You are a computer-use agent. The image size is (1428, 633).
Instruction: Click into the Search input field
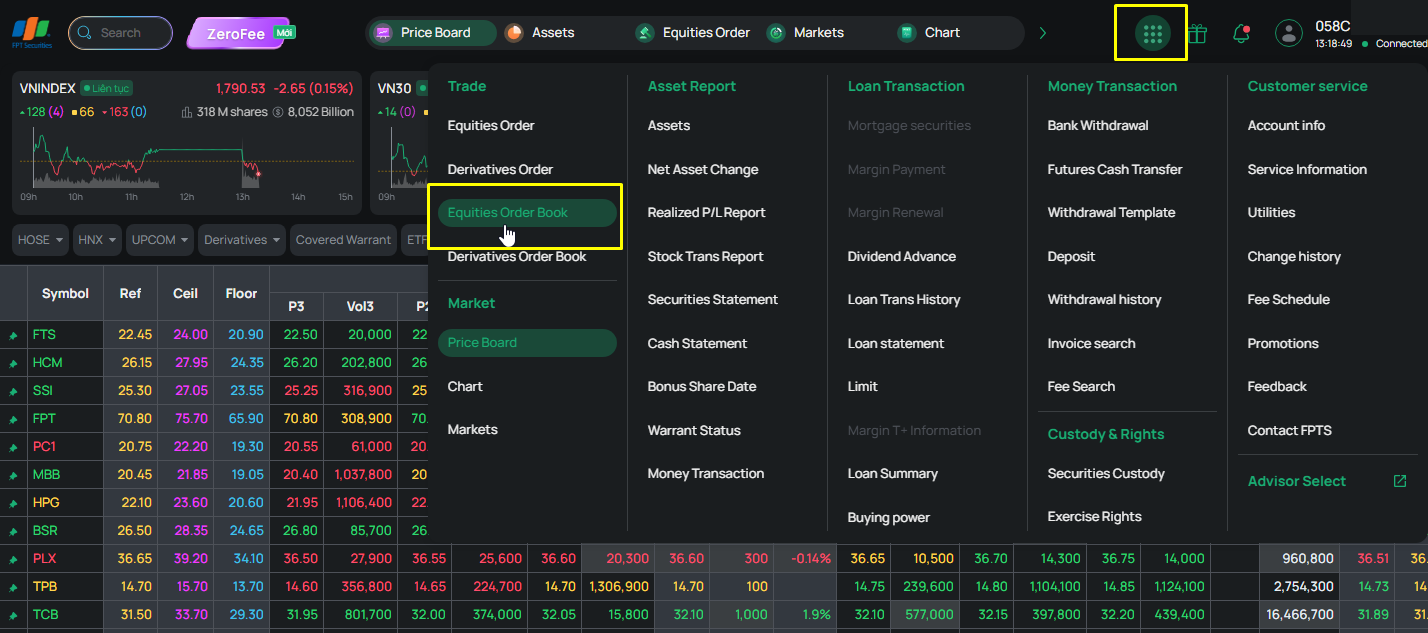click(x=123, y=33)
